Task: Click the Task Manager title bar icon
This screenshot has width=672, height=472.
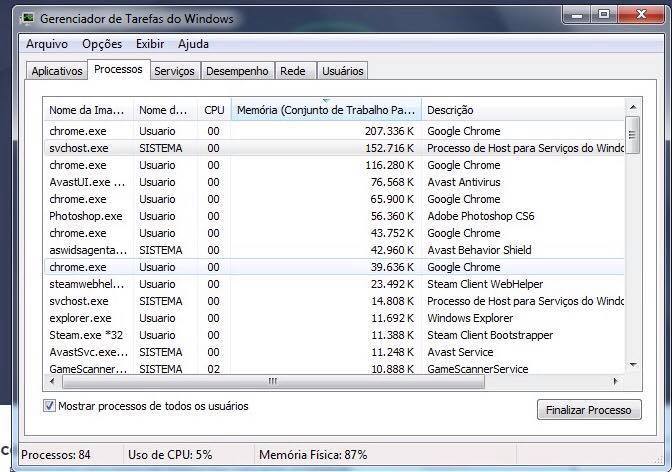Action: click(28, 18)
